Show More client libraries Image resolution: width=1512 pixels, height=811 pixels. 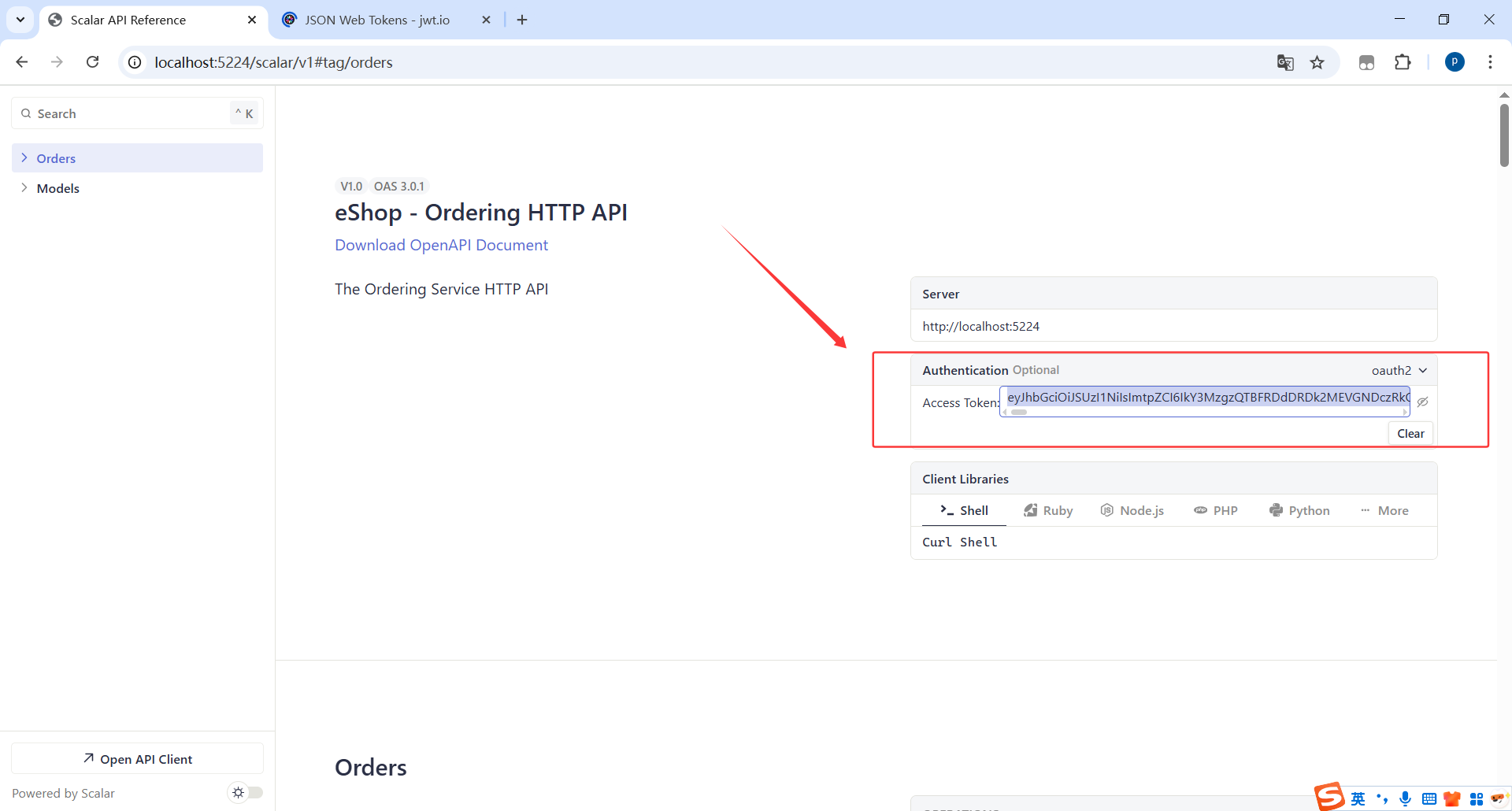pos(1384,510)
